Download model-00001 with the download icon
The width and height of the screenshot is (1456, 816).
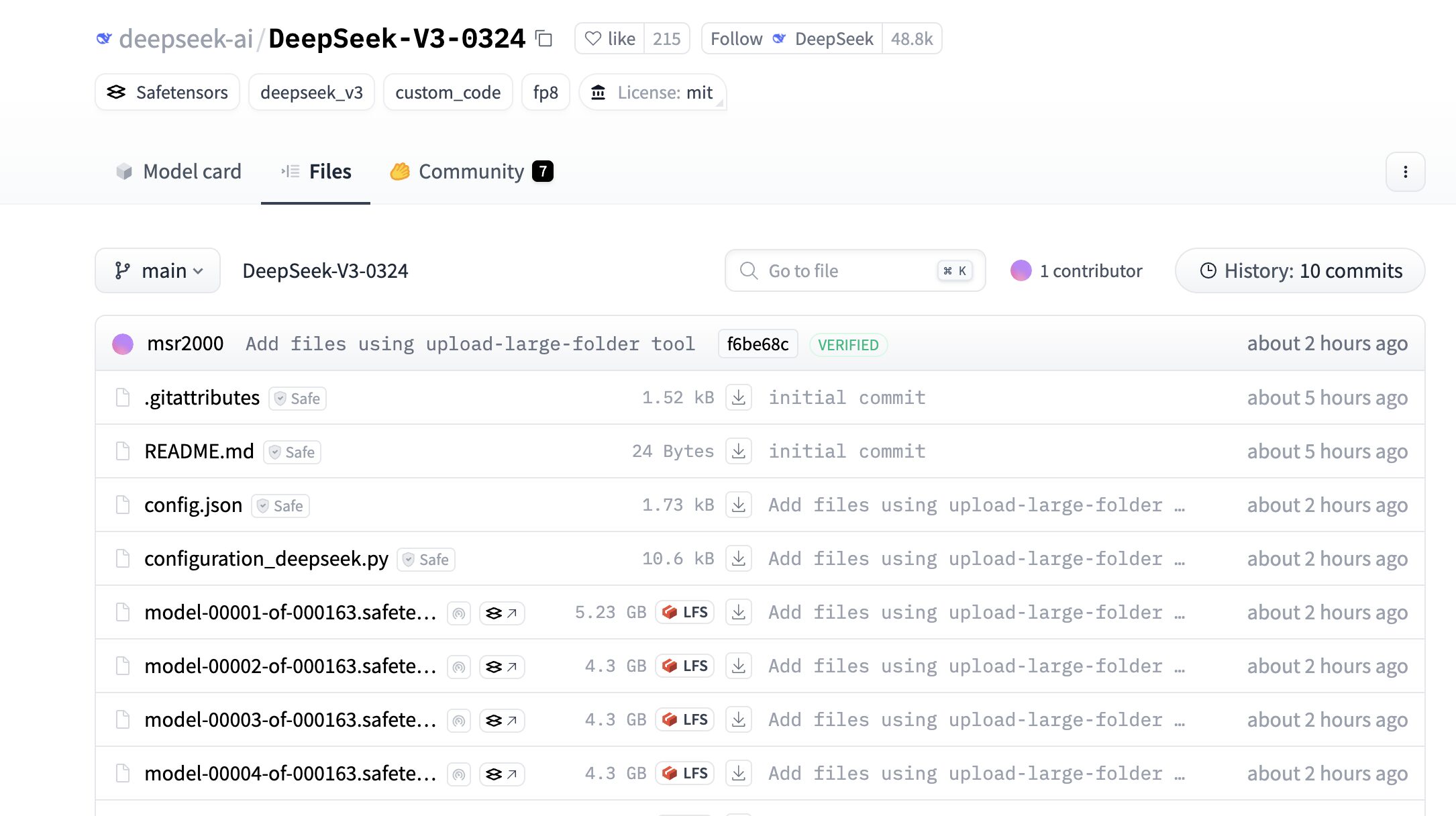coord(738,612)
